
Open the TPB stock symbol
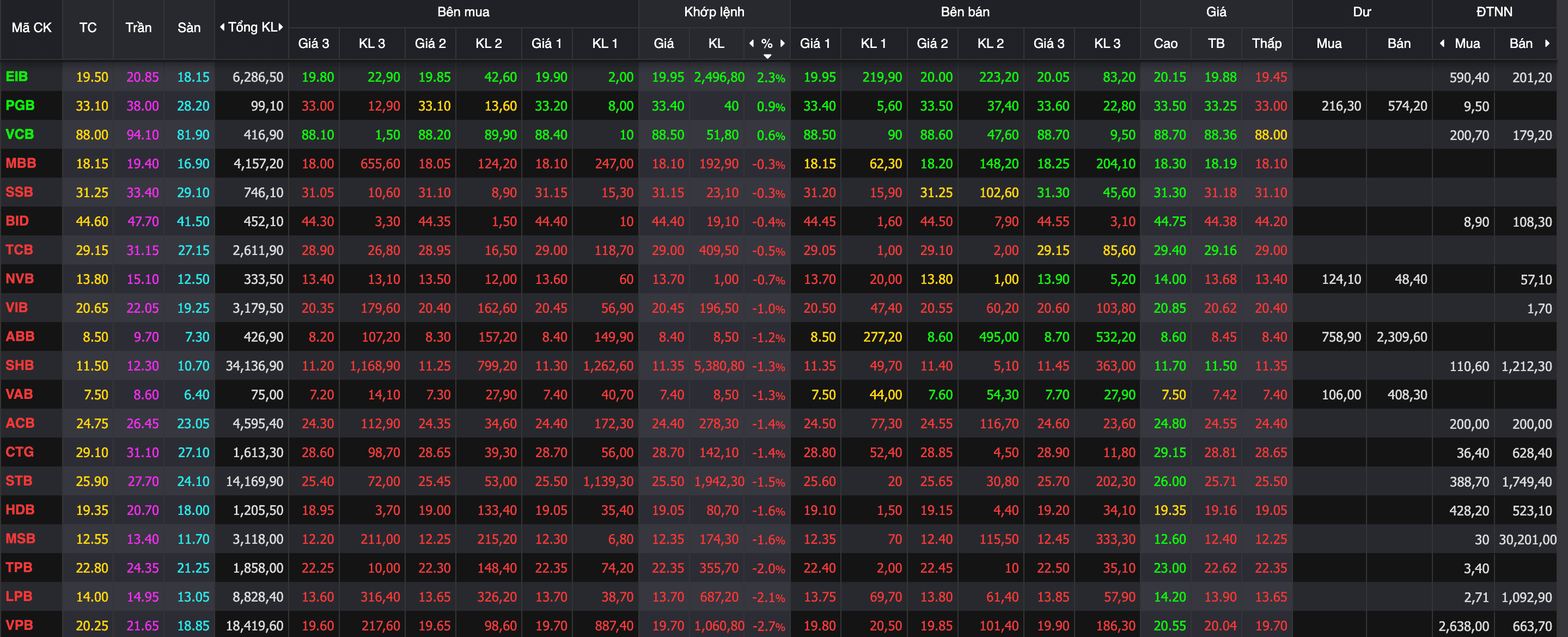19,568
